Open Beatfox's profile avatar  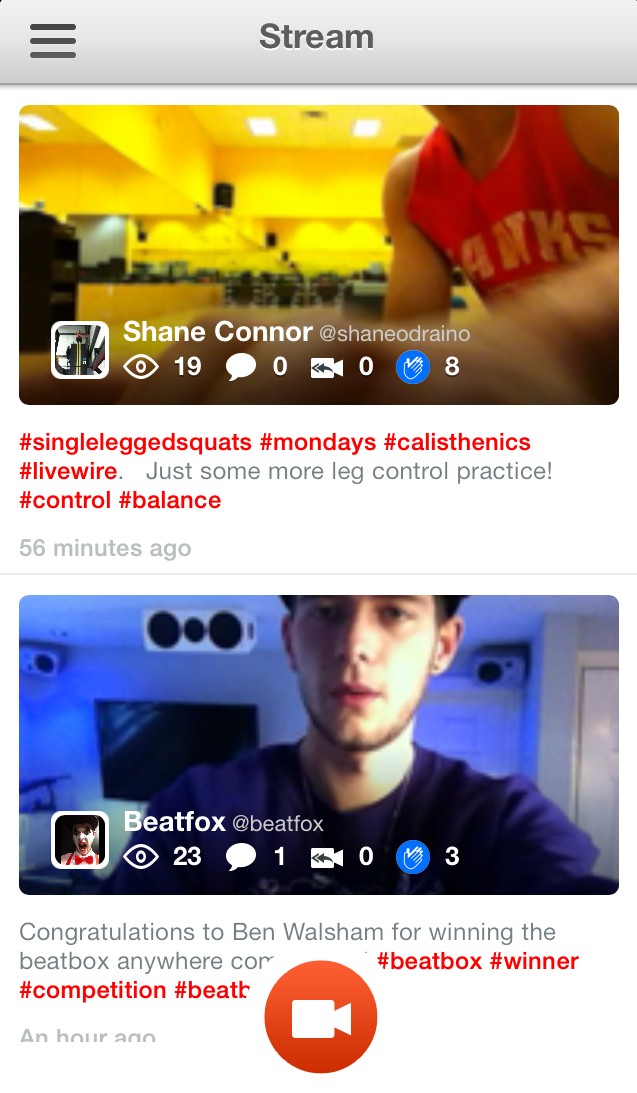(80, 840)
